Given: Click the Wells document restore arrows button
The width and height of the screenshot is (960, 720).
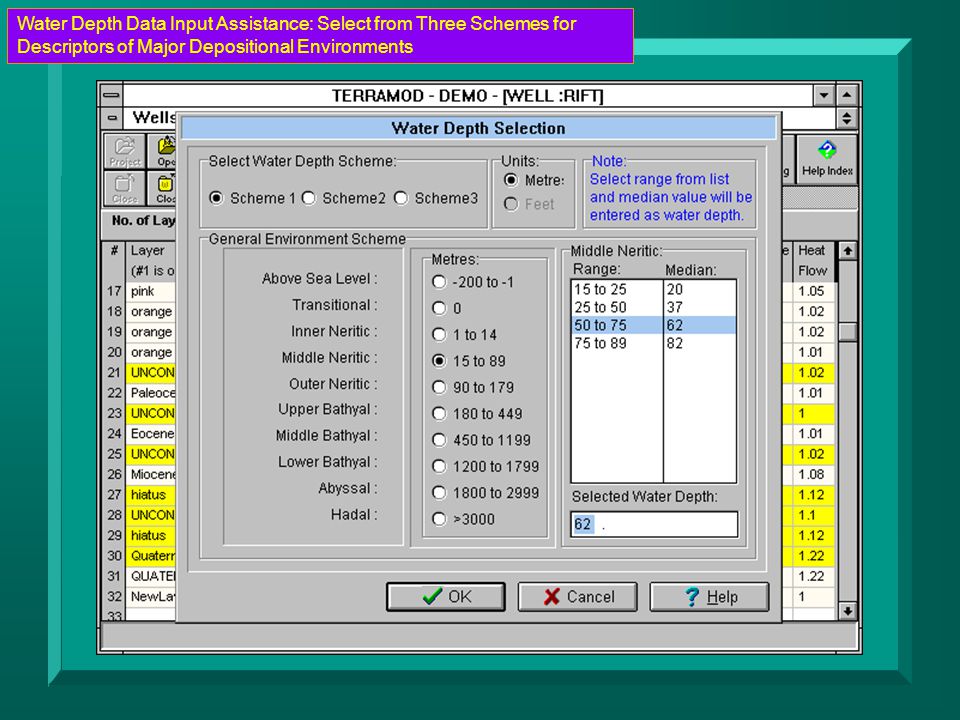Looking at the screenshot, I should click(x=847, y=118).
